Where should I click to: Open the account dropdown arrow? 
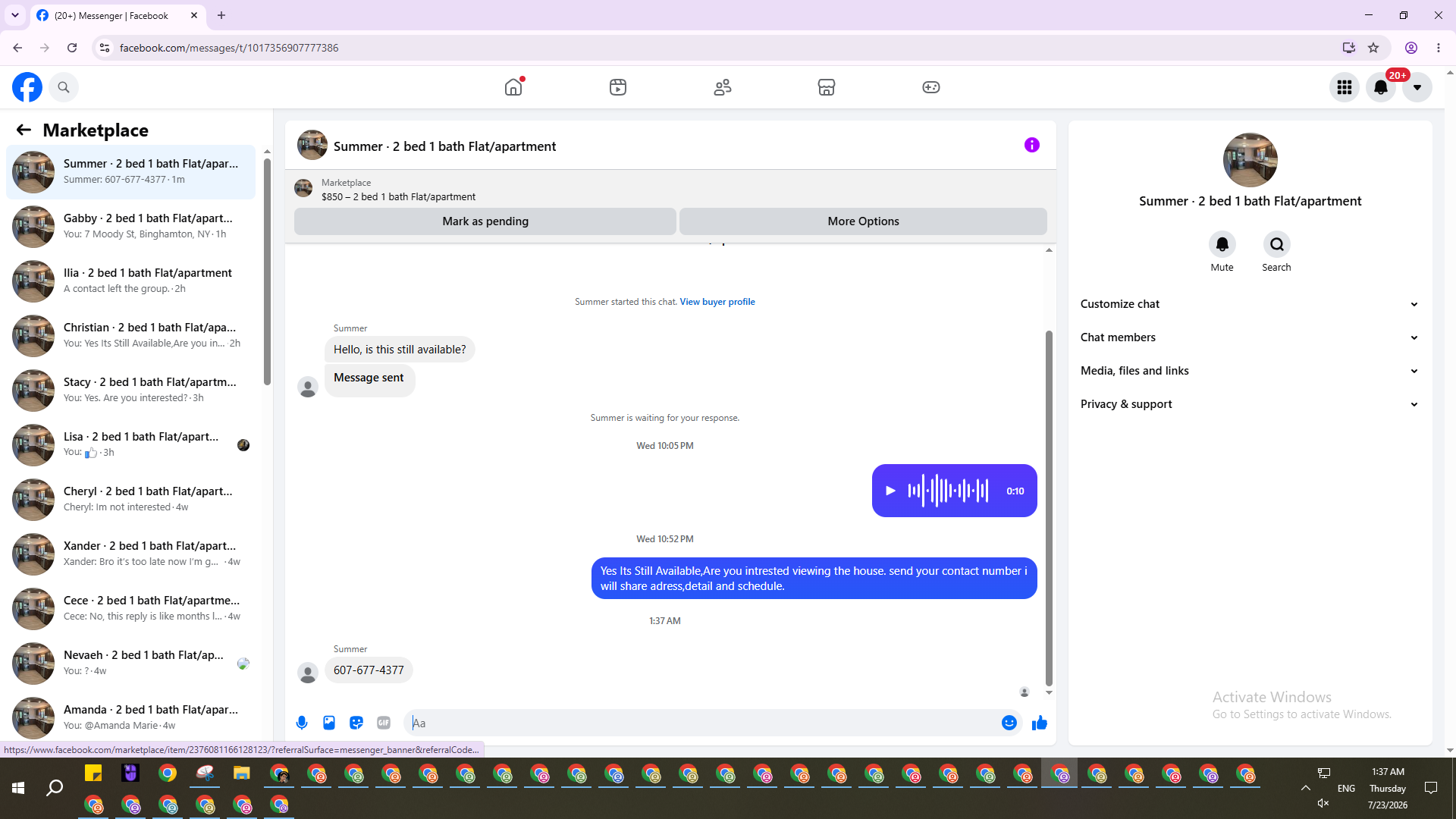(x=1417, y=87)
